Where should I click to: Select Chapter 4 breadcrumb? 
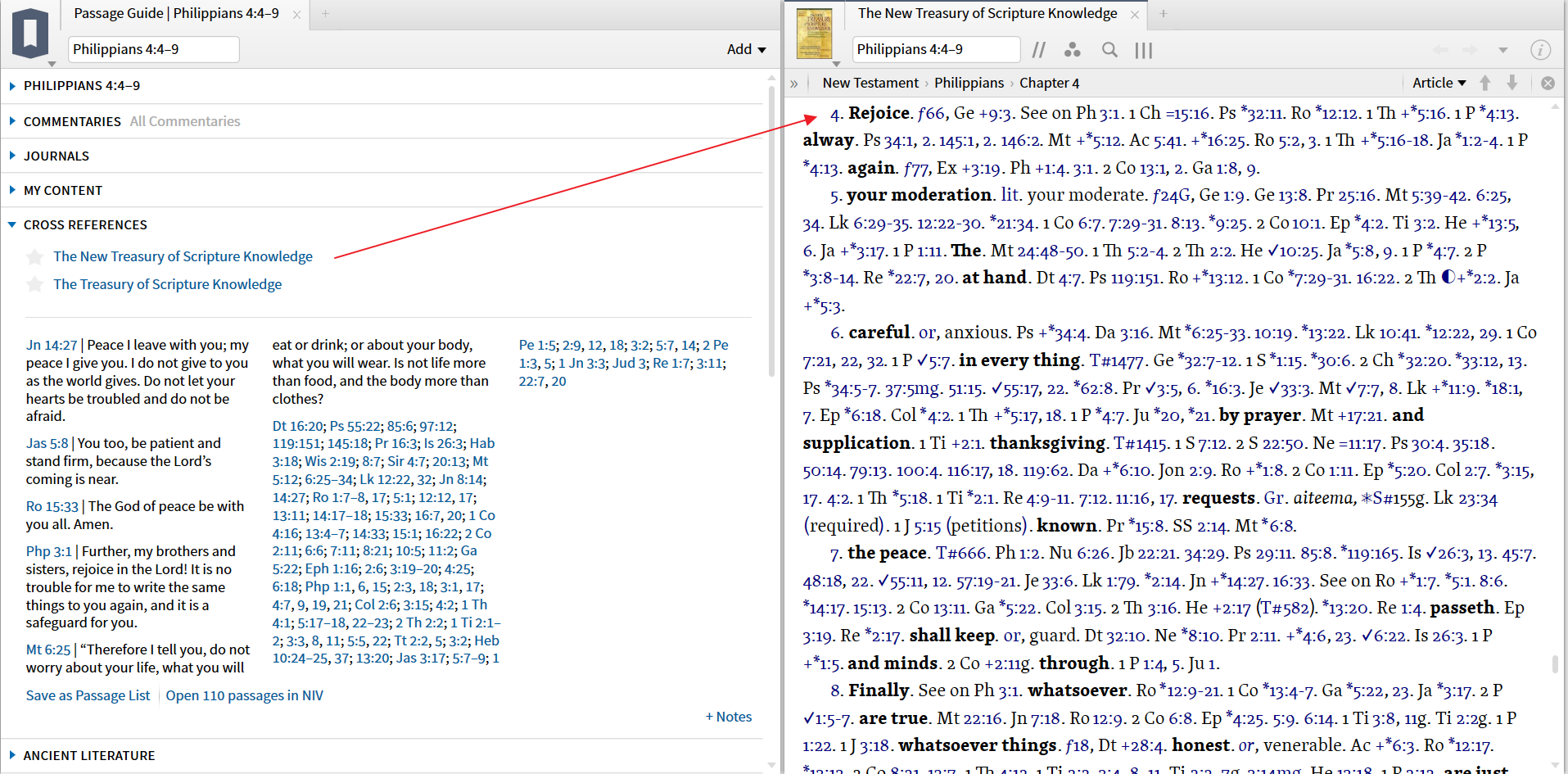pyautogui.click(x=1049, y=83)
